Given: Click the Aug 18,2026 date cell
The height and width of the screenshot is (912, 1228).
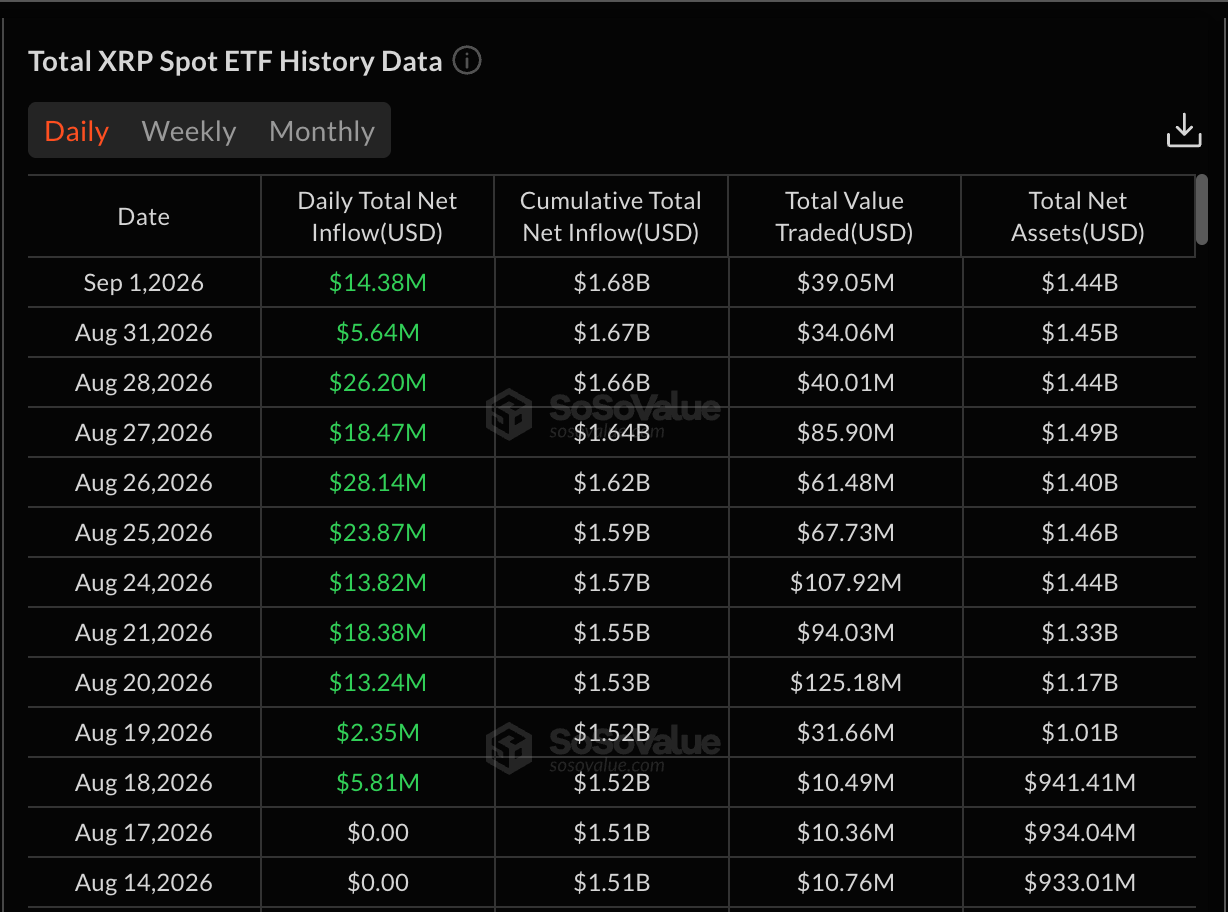Looking at the screenshot, I should click(144, 783).
